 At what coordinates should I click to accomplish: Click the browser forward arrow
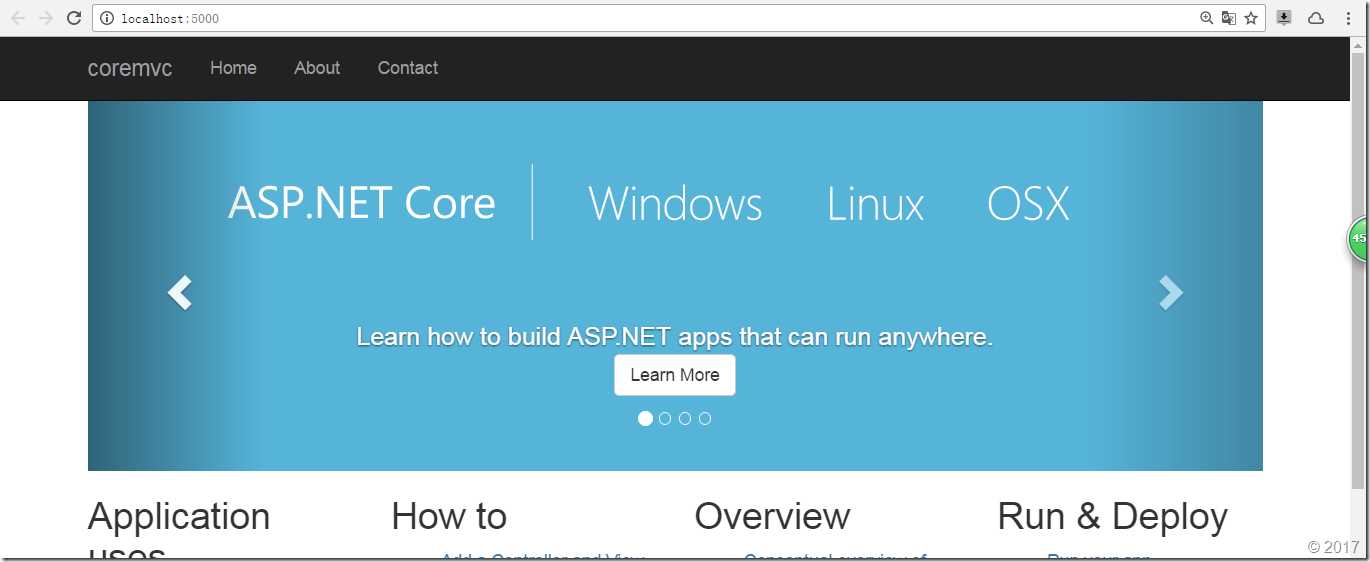(x=46, y=18)
